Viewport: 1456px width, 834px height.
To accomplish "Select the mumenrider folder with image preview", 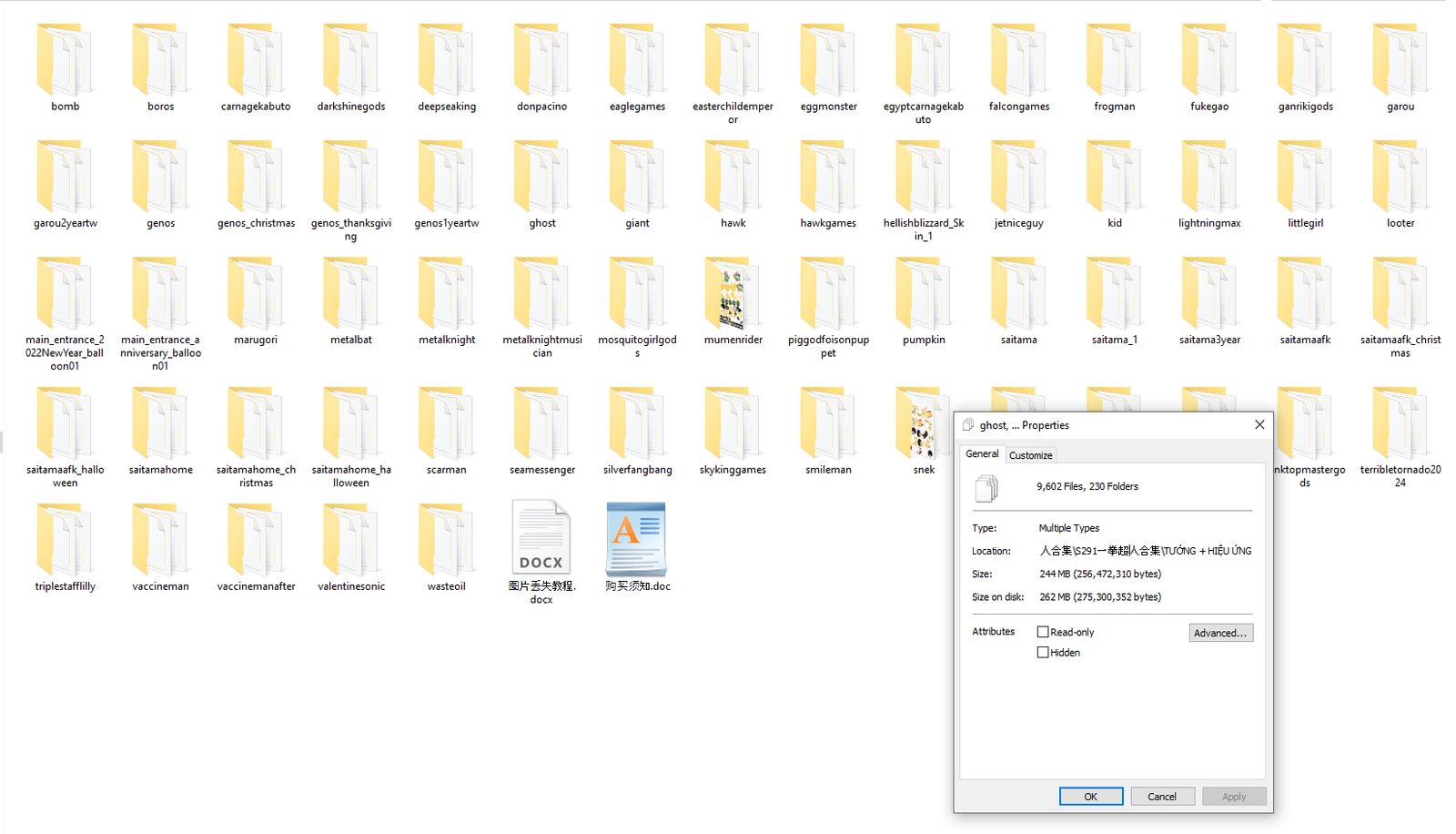I will click(733, 295).
